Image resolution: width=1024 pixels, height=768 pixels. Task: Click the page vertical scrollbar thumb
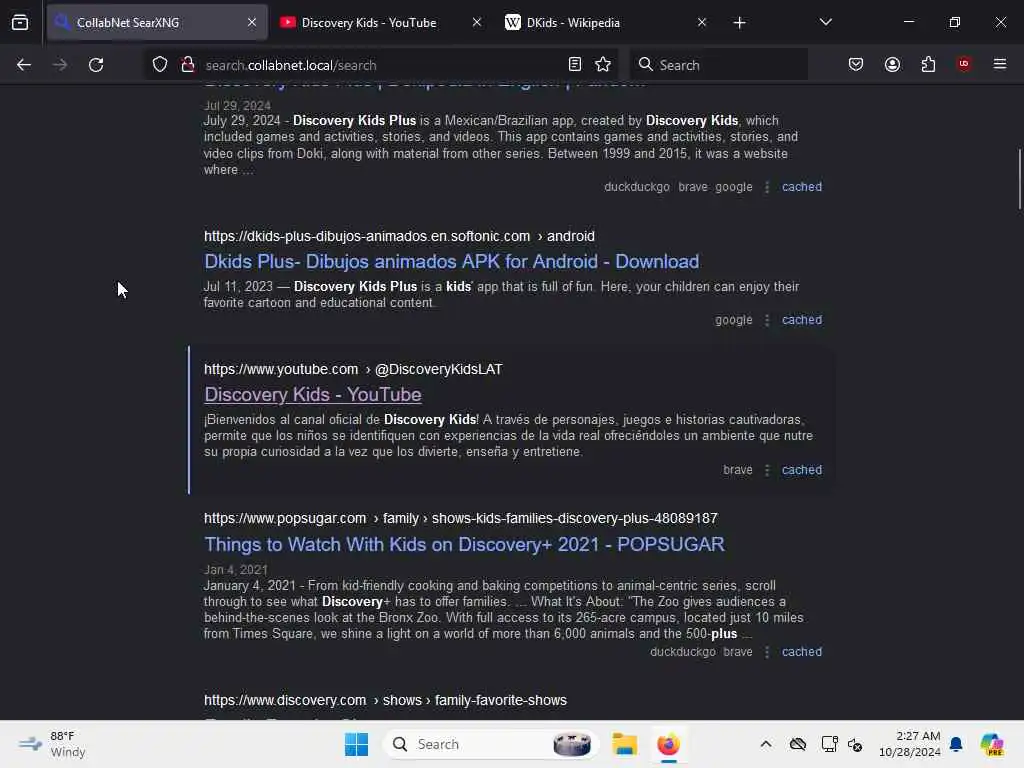point(1019,180)
